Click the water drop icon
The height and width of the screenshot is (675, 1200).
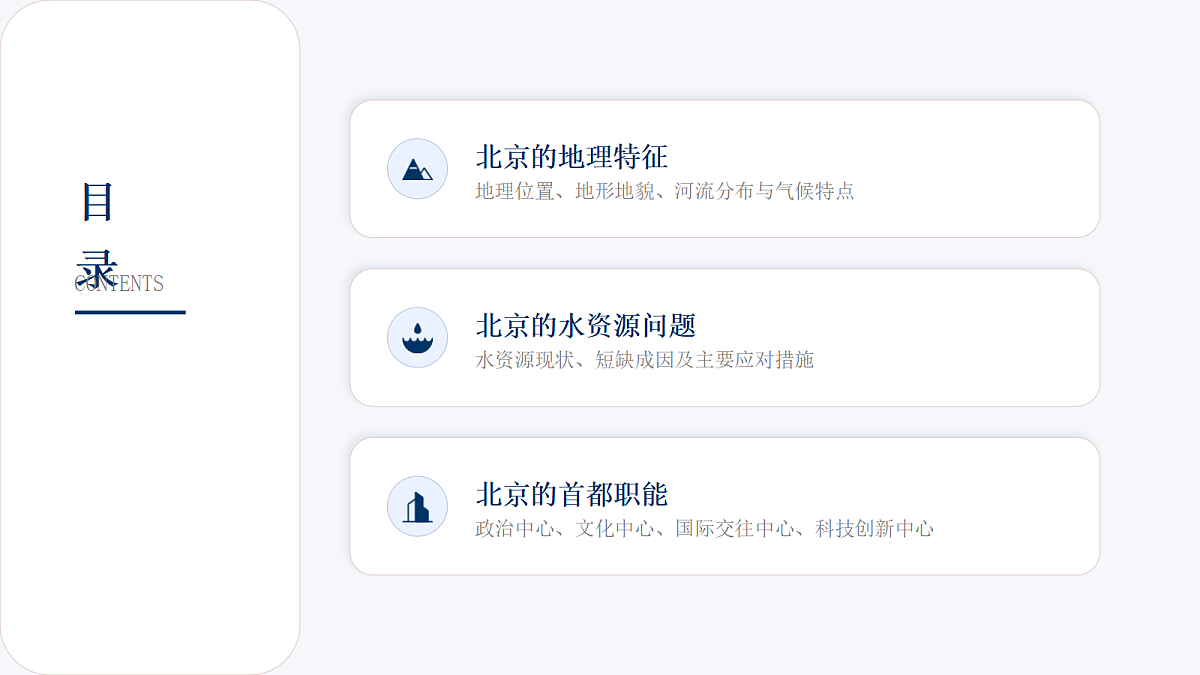coord(417,338)
